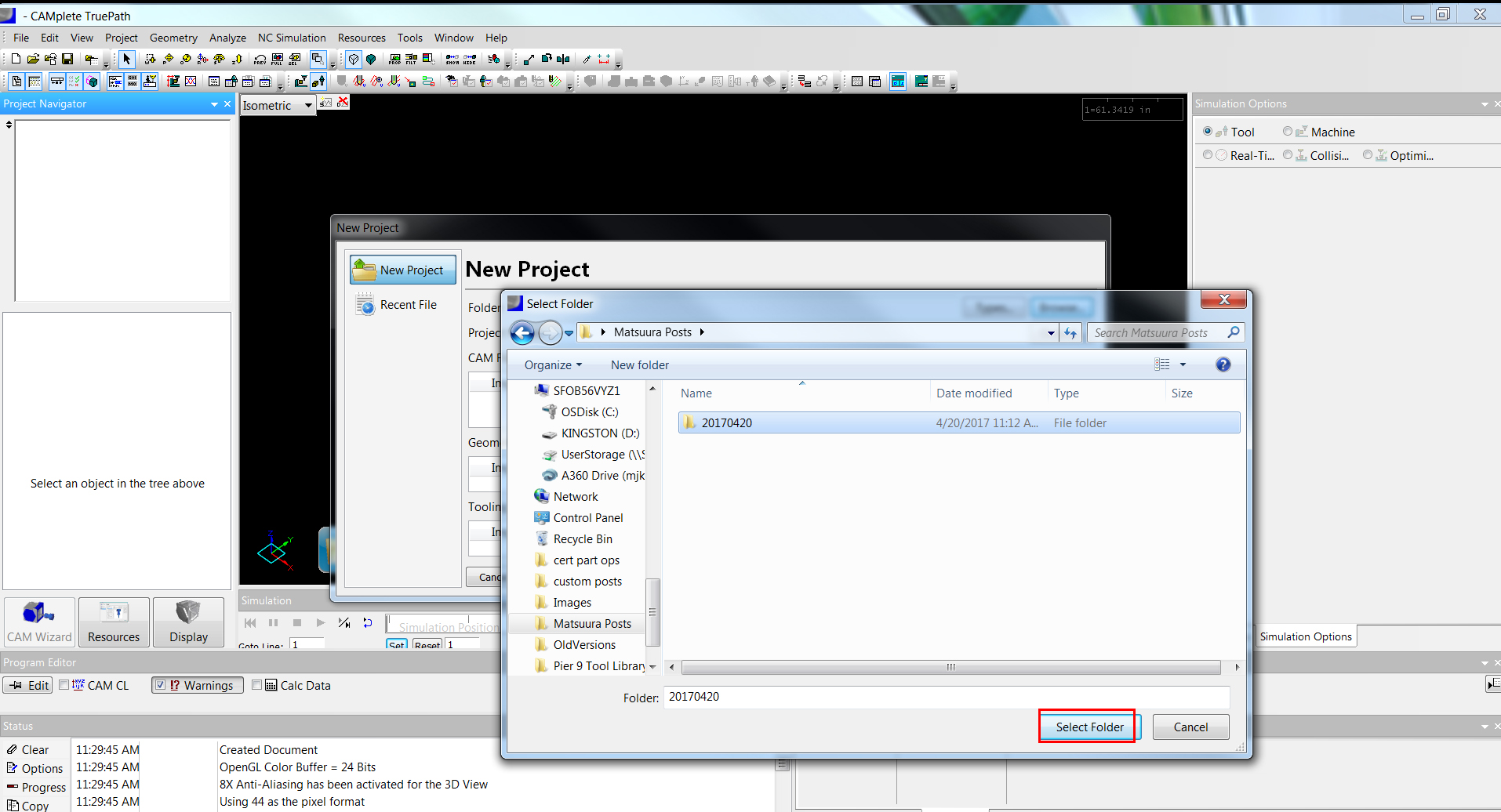The width and height of the screenshot is (1501, 812).
Task: Open the PROP properties icon
Action: click(394, 59)
